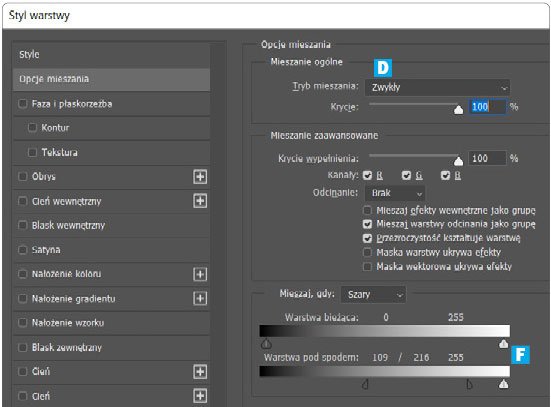Click the plus icon on last Cień row
Screen dimensions: 551x407
(200, 396)
